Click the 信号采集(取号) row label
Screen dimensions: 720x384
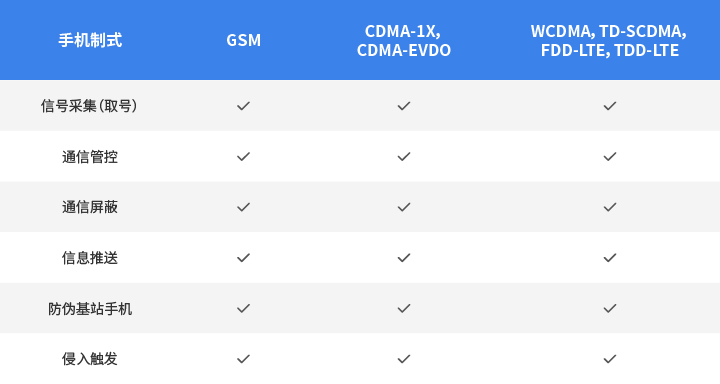click(x=89, y=106)
